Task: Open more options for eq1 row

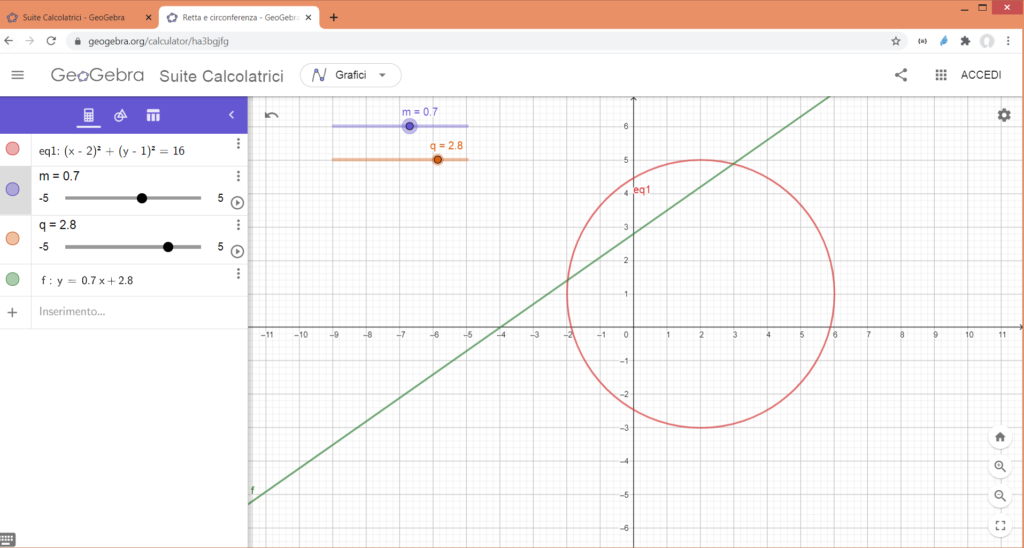Action: pos(238,144)
